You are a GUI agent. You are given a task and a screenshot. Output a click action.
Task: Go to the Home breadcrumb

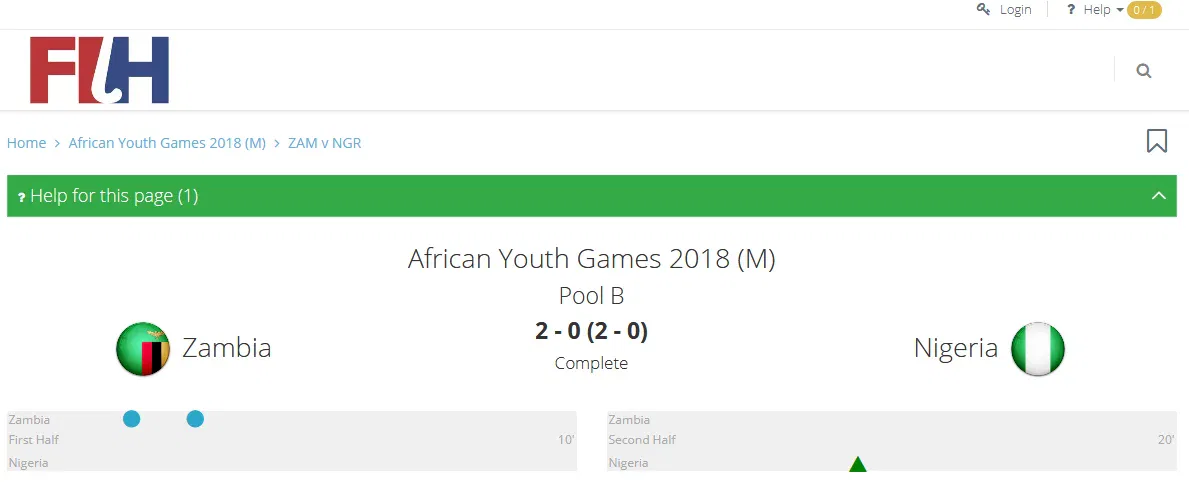26,143
